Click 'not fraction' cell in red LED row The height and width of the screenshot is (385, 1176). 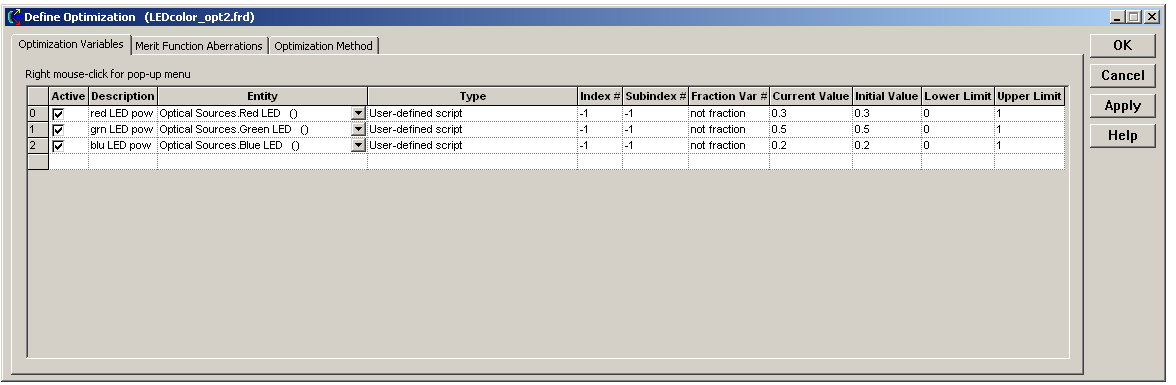(729, 113)
